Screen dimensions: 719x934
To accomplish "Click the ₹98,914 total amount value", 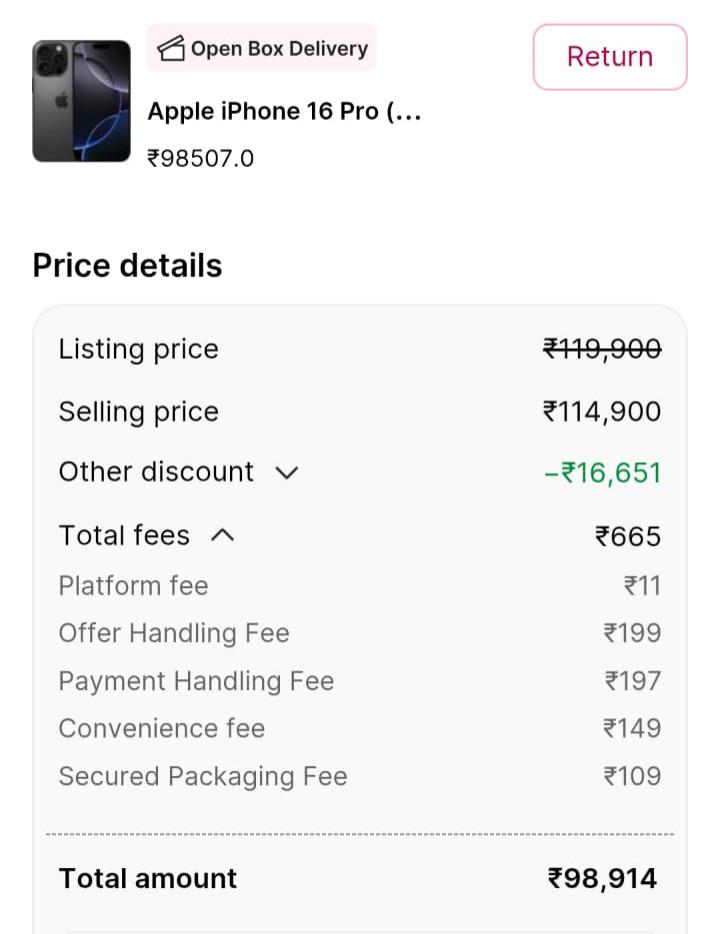I will (602, 878).
